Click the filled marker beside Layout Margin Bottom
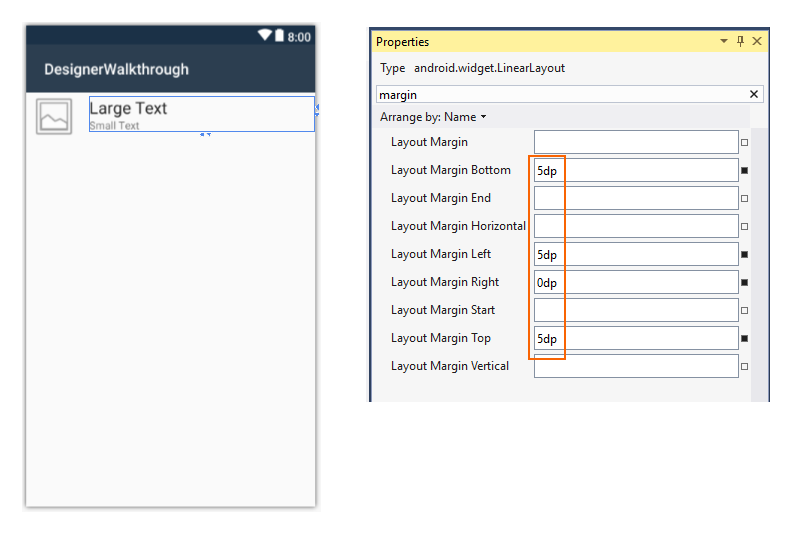Viewport: 799px width, 533px height. (744, 171)
